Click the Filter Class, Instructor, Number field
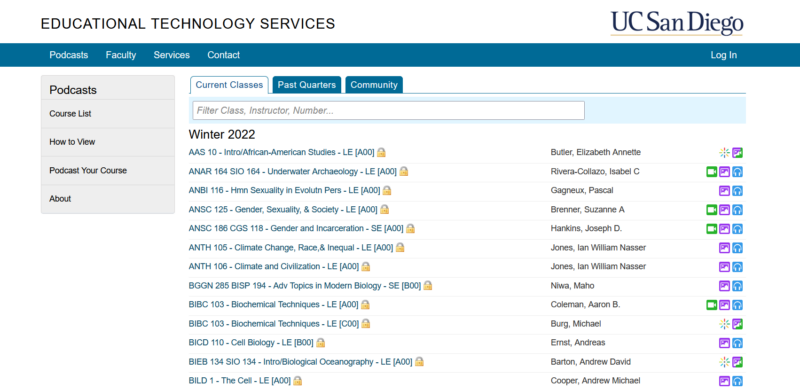 [x=388, y=110]
